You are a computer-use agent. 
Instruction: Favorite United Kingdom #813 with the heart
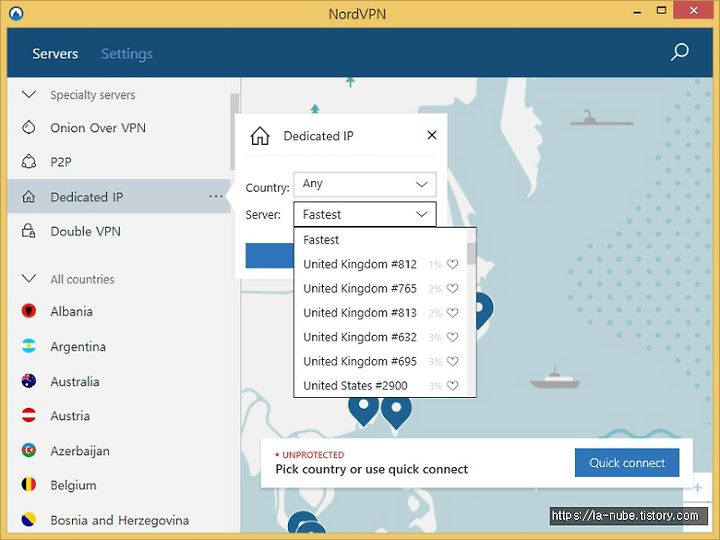(452, 313)
